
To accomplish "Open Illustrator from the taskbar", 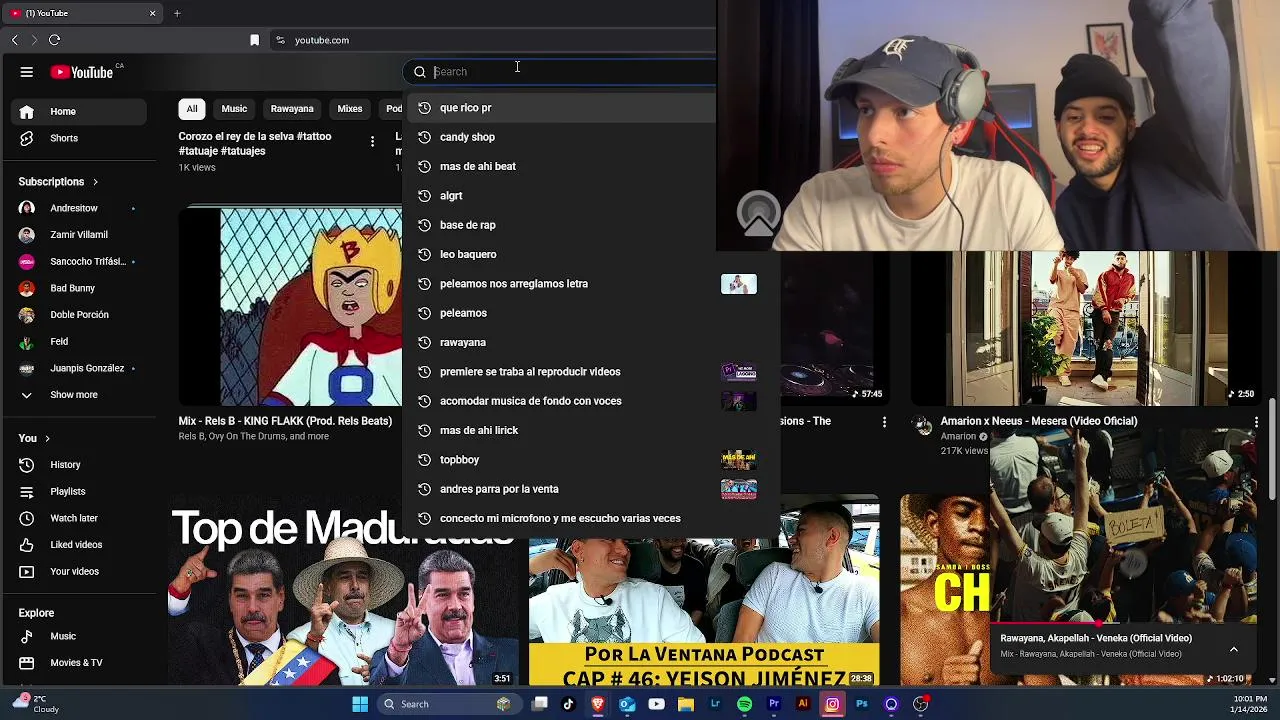I will [x=802, y=704].
